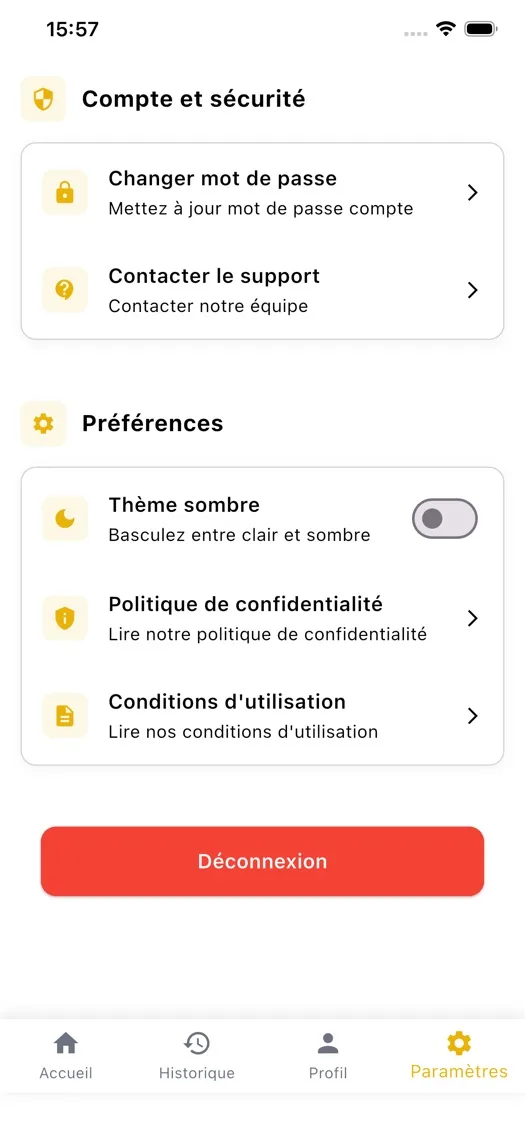This screenshot has width=525, height=1136.
Task: Tap the shield icon next to Compte et sécurité
Action: coord(43,99)
